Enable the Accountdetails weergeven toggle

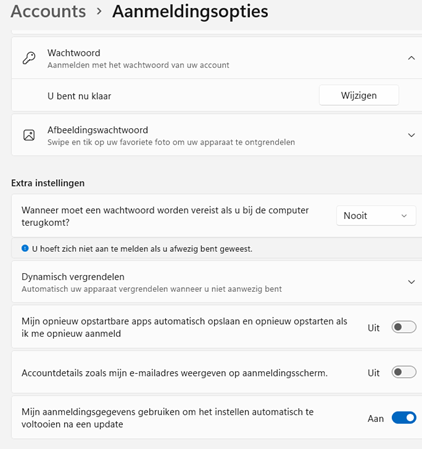[x=404, y=372]
